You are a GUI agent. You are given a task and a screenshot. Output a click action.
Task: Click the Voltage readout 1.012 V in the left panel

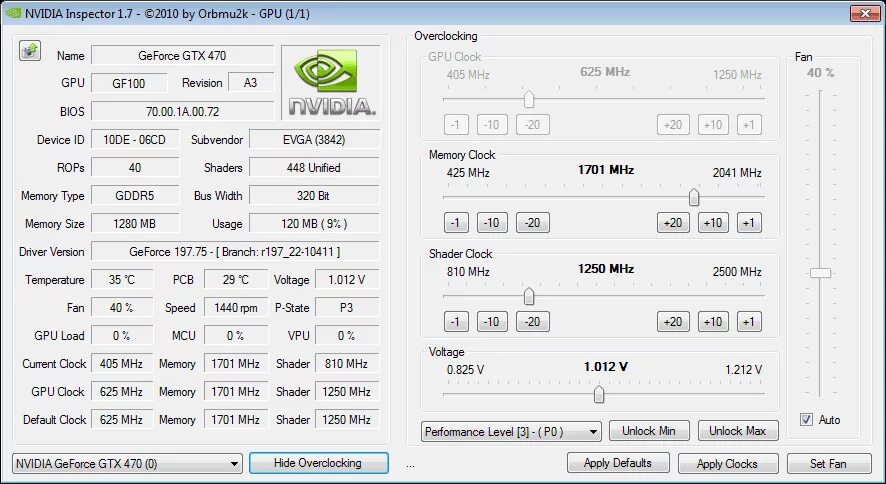[x=347, y=280]
